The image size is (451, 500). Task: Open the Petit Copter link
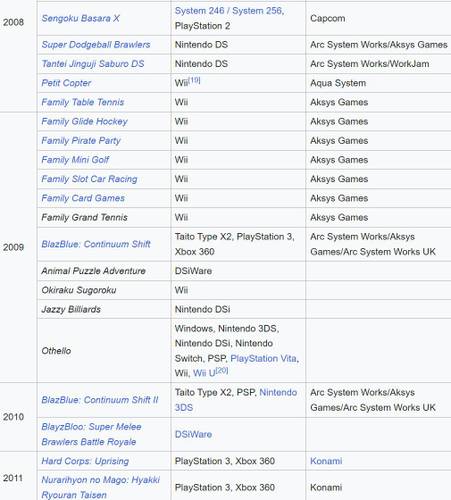(x=66, y=83)
